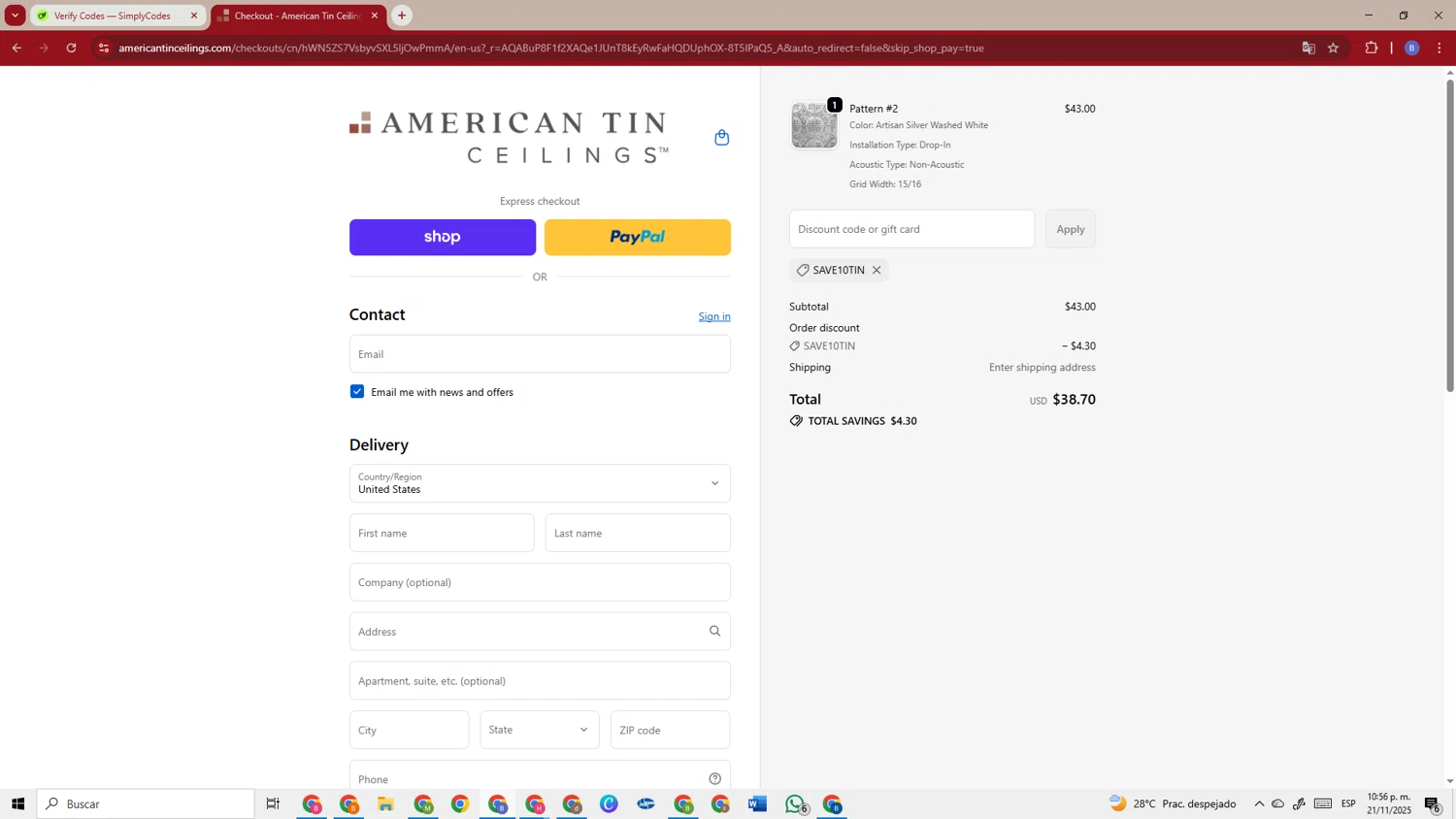Viewport: 1456px width, 819px height.
Task: Show hidden system tray icons
Action: coord(1259,804)
